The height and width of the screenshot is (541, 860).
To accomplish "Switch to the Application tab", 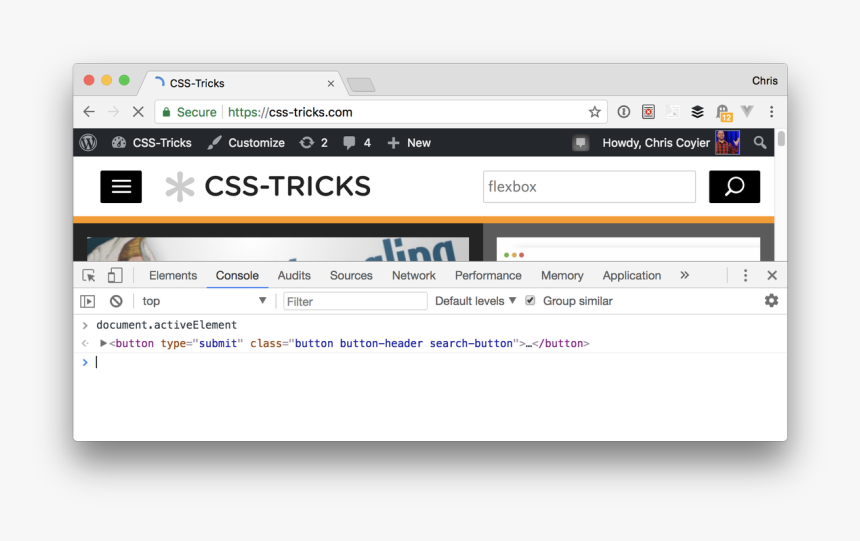I will 632,275.
